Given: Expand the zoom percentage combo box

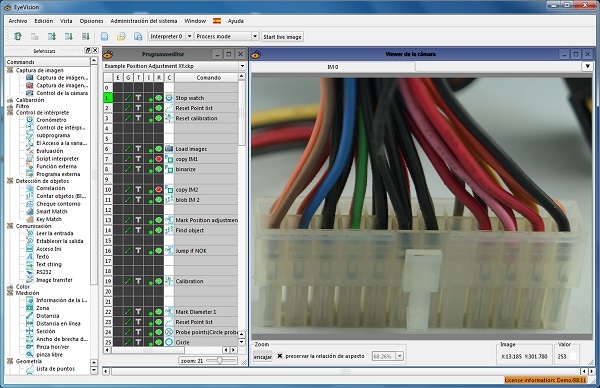Looking at the screenshot, I should [x=399, y=356].
